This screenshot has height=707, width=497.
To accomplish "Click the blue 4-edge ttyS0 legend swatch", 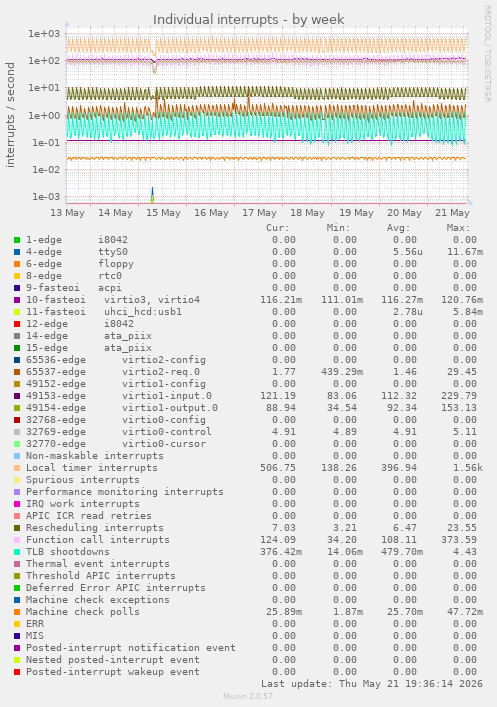I will point(17,252).
